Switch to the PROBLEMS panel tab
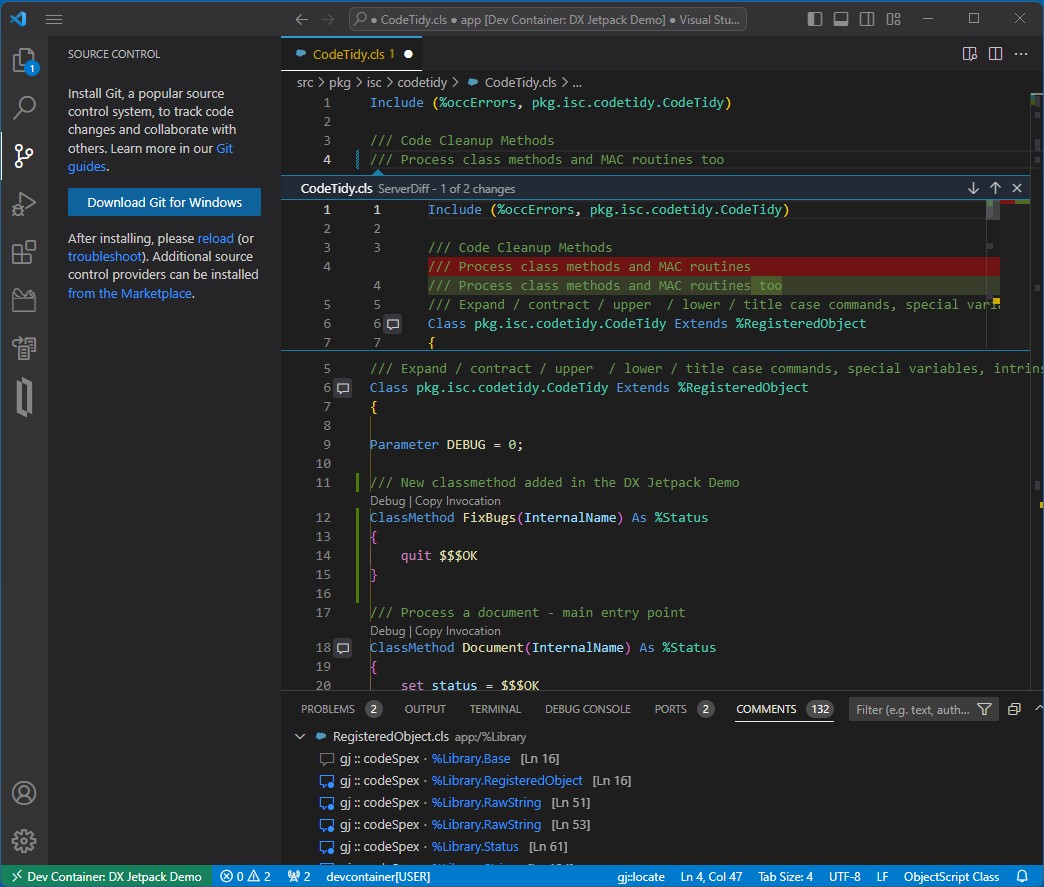The image size is (1044, 887). [328, 709]
